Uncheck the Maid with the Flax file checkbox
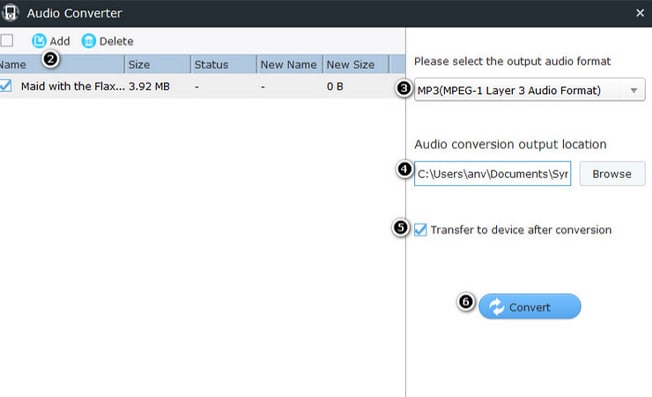Viewport: 652px width, 397px height. (x=5, y=86)
